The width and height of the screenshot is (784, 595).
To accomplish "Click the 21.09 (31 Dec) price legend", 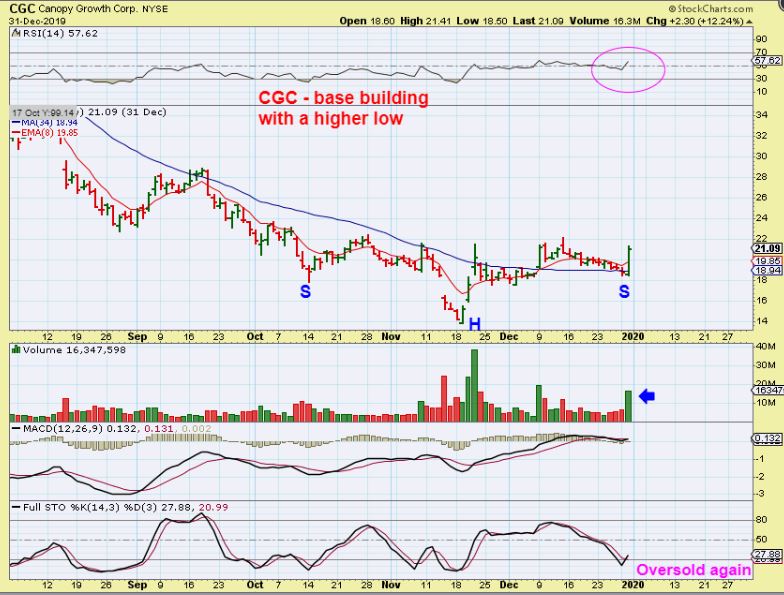I will coord(127,112).
